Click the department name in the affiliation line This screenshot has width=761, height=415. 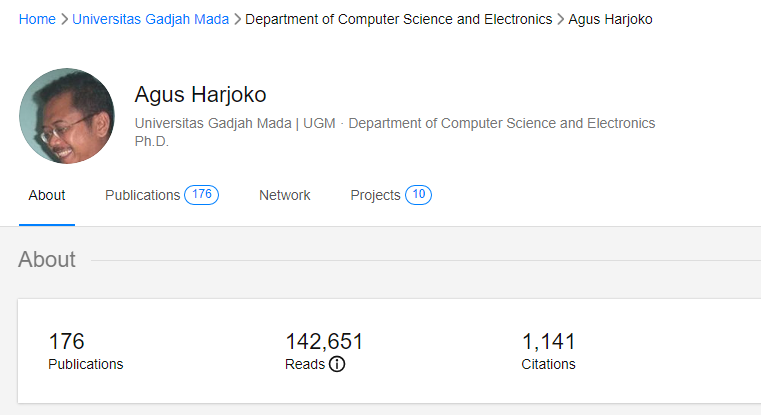click(501, 123)
